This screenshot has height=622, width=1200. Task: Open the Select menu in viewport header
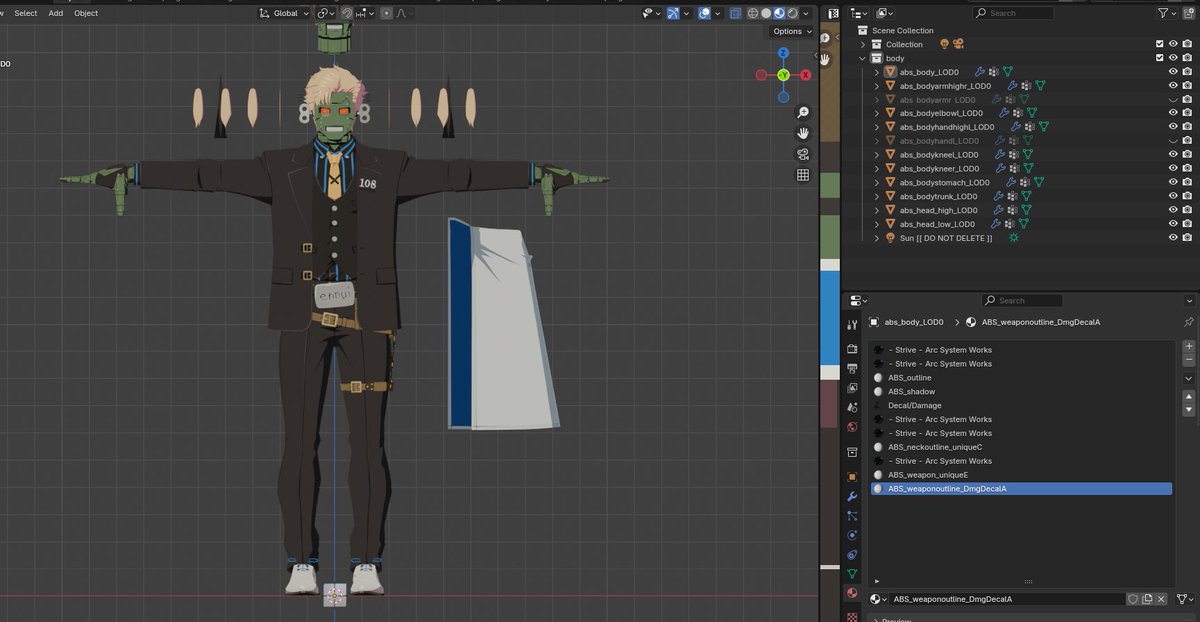(x=26, y=13)
